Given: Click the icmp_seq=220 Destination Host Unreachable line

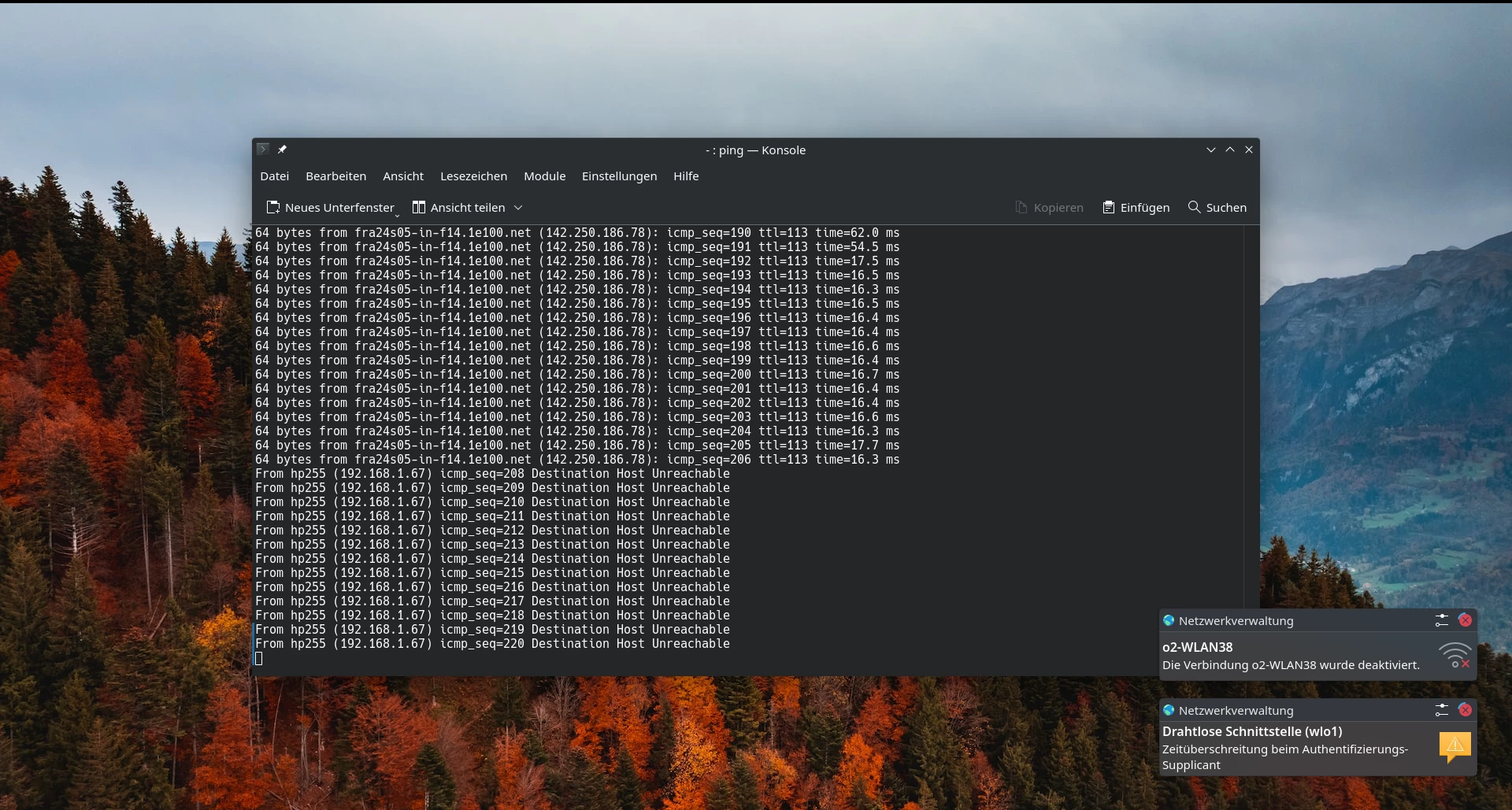Looking at the screenshot, I should [492, 644].
